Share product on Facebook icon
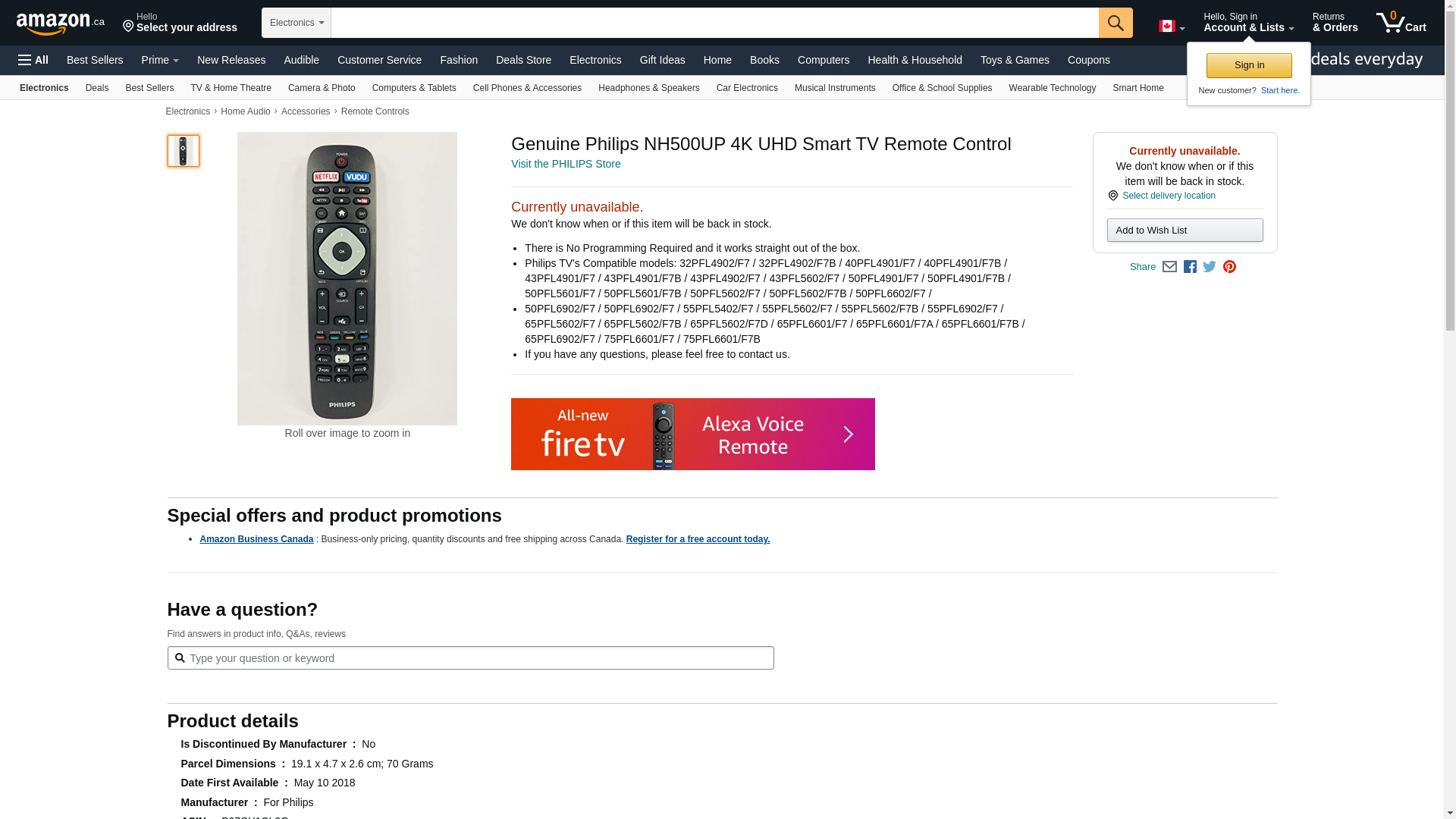 click(1190, 267)
